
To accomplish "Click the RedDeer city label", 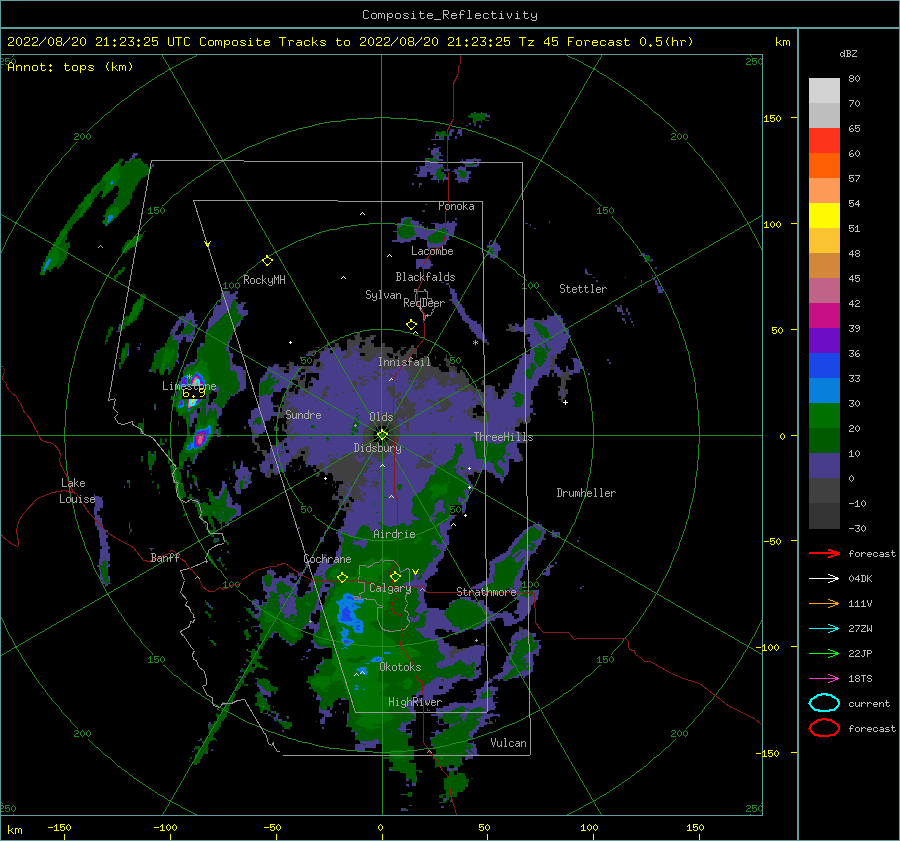I will point(424,303).
